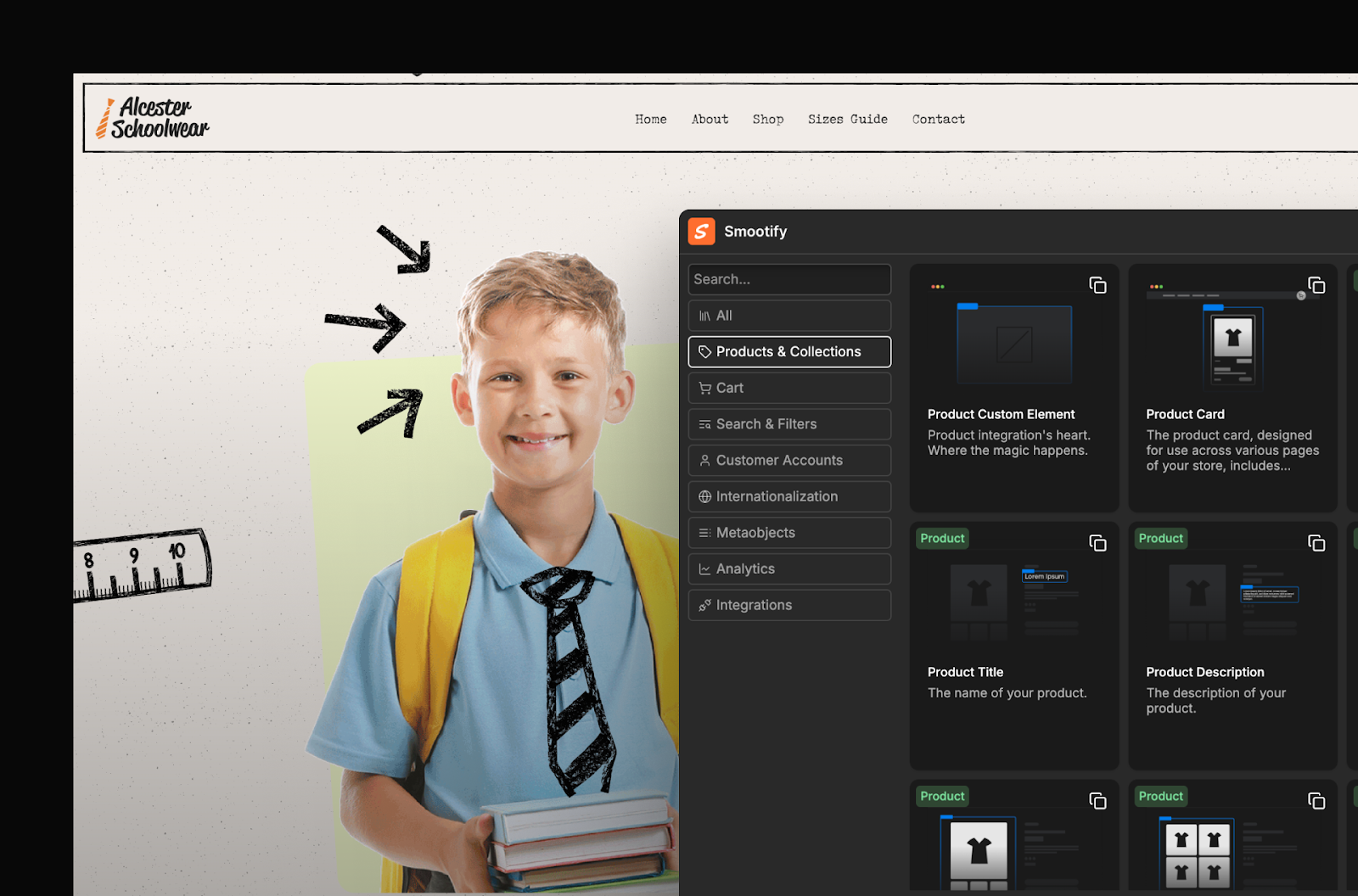Open the Customer Accounts category

pyautogui.click(x=788, y=461)
